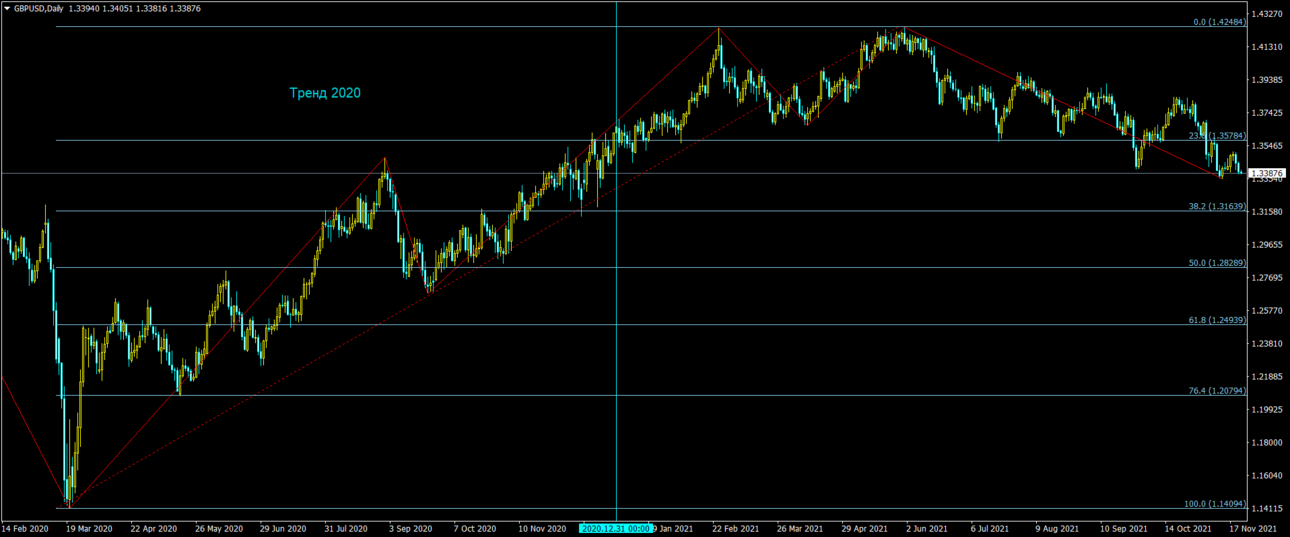
Task: Click the 29 Jun 2020 date on time axis
Action: coord(282,528)
